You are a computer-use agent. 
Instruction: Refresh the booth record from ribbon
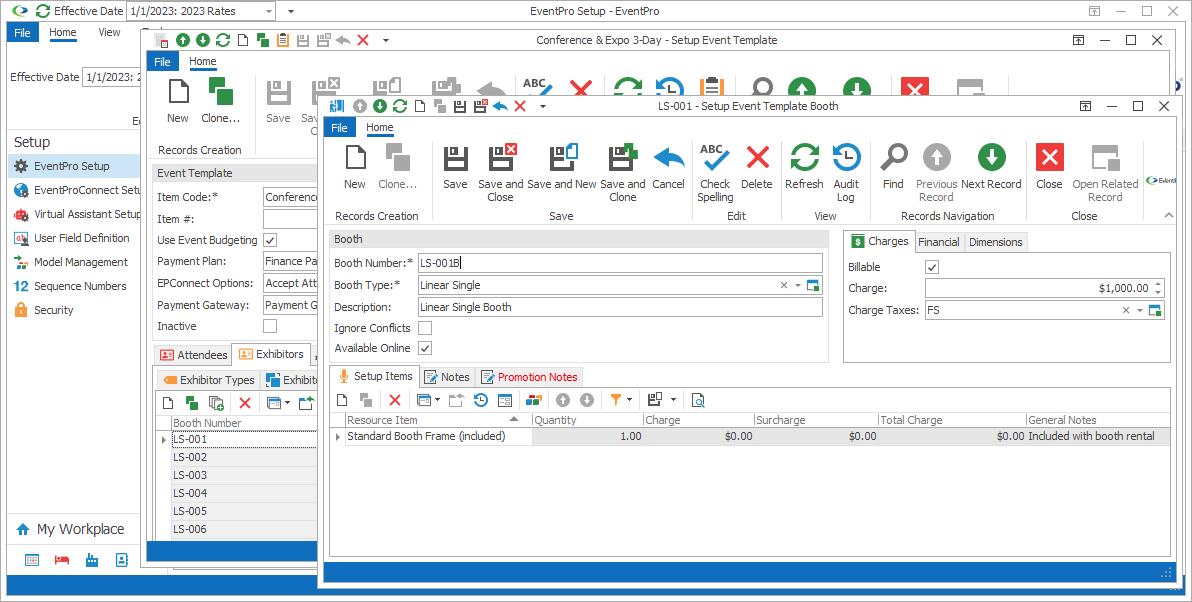click(x=804, y=166)
